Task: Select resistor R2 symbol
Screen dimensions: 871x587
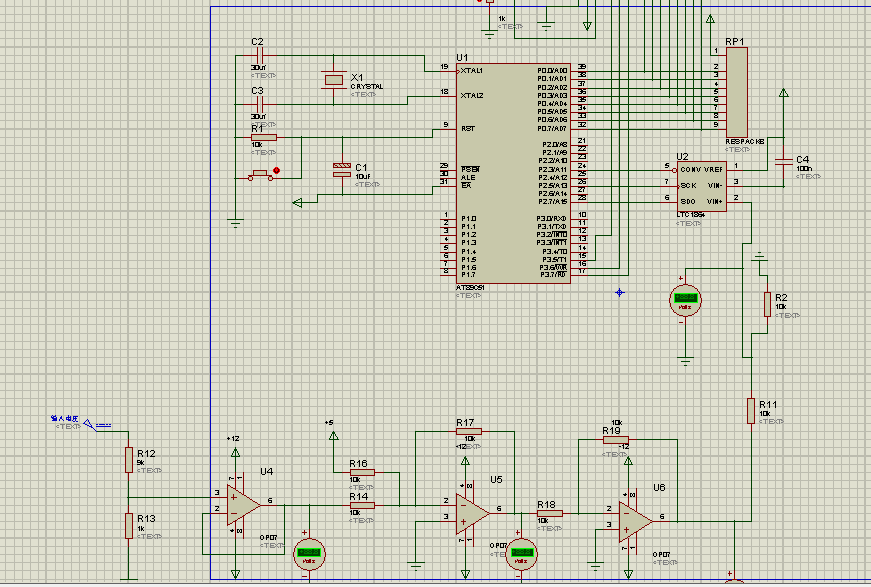Action: pos(767,304)
